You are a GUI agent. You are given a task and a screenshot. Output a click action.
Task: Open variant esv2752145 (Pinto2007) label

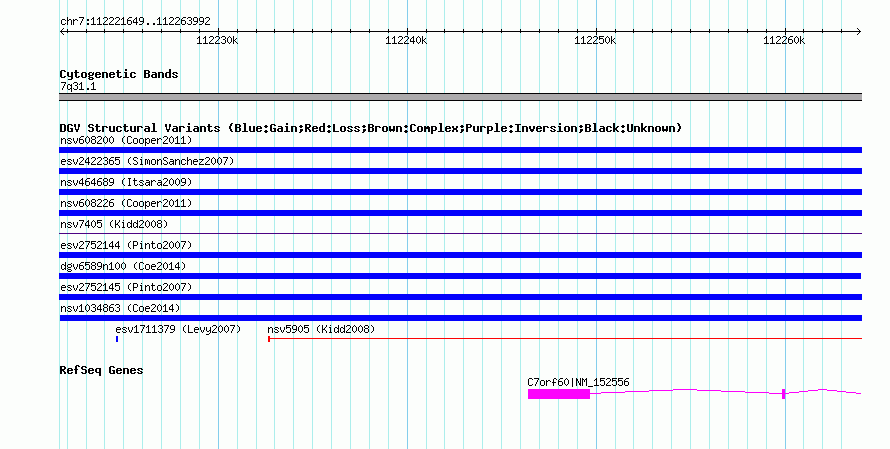(126, 287)
